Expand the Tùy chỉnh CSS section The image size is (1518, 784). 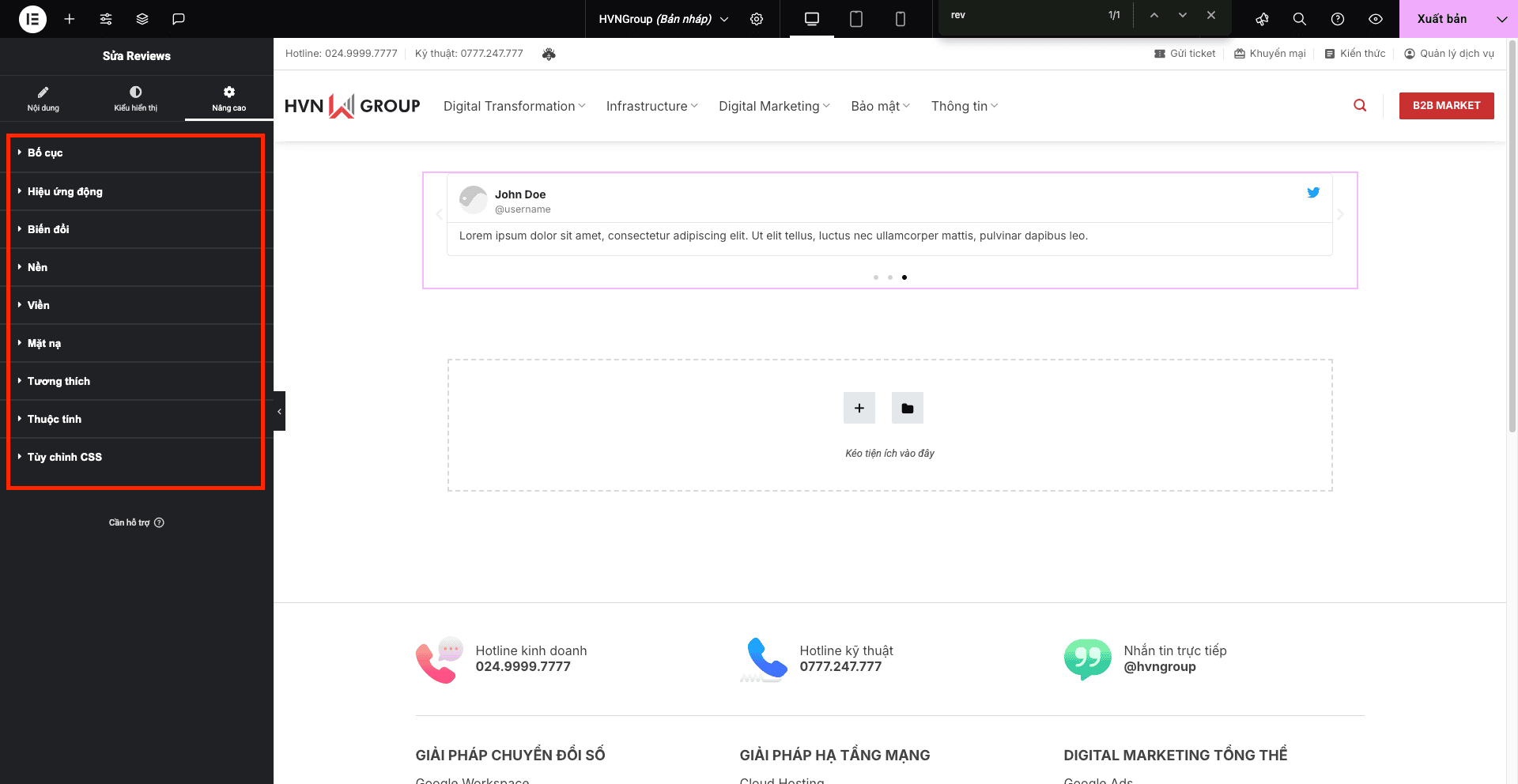tap(64, 457)
